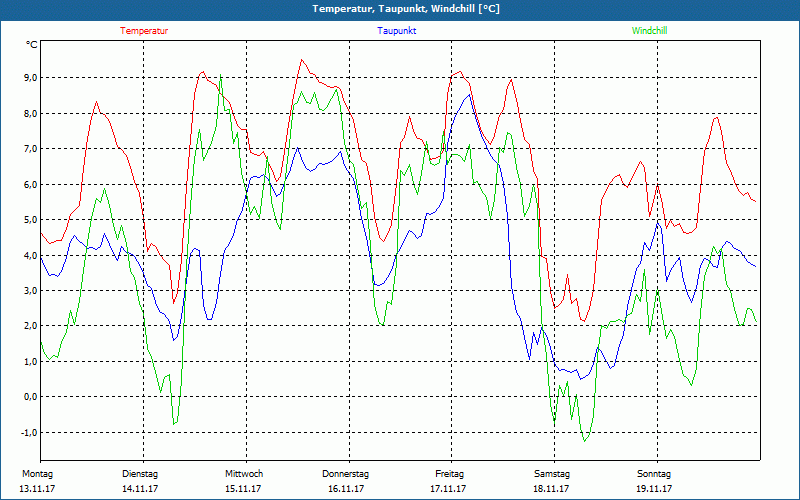This screenshot has width=800, height=500.
Task: Click the 19.11.17 date label
Action: point(654,489)
